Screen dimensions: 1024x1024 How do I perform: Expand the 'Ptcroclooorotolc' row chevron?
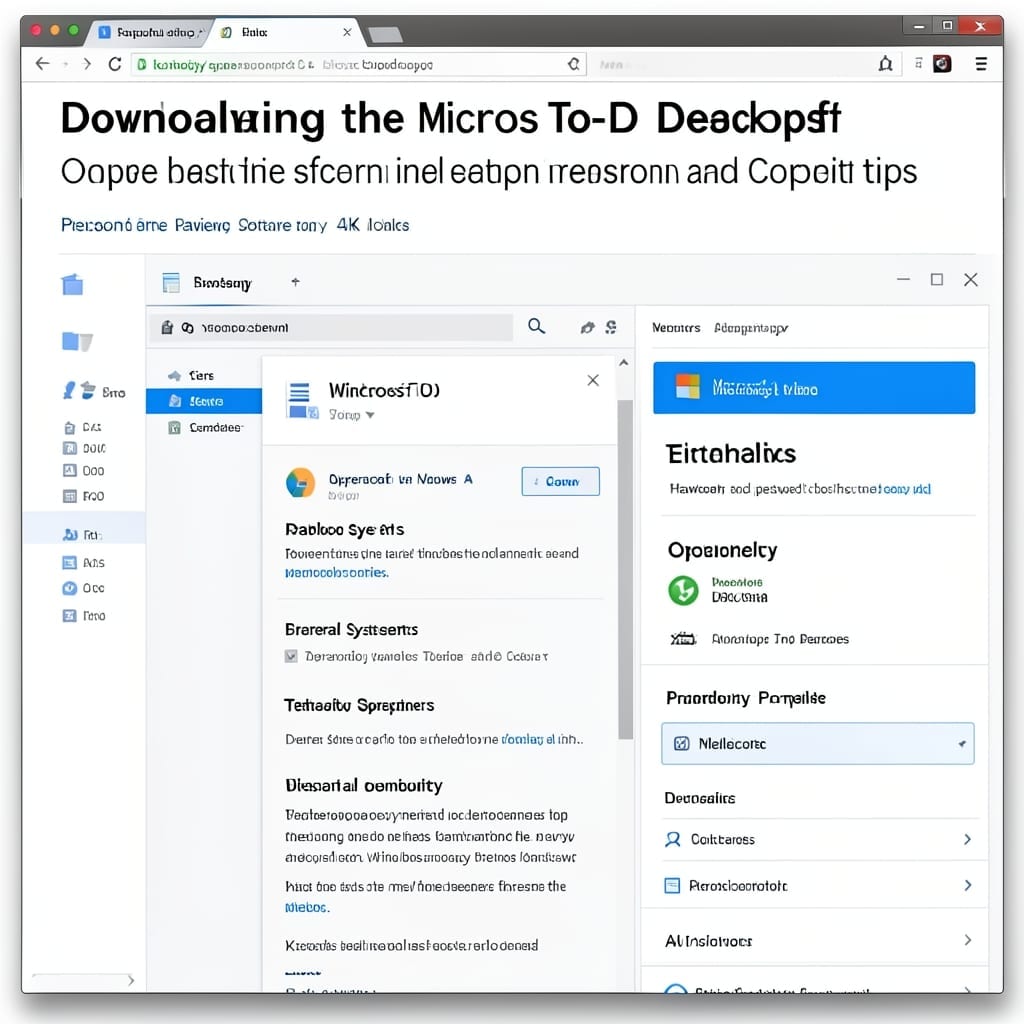[967, 885]
